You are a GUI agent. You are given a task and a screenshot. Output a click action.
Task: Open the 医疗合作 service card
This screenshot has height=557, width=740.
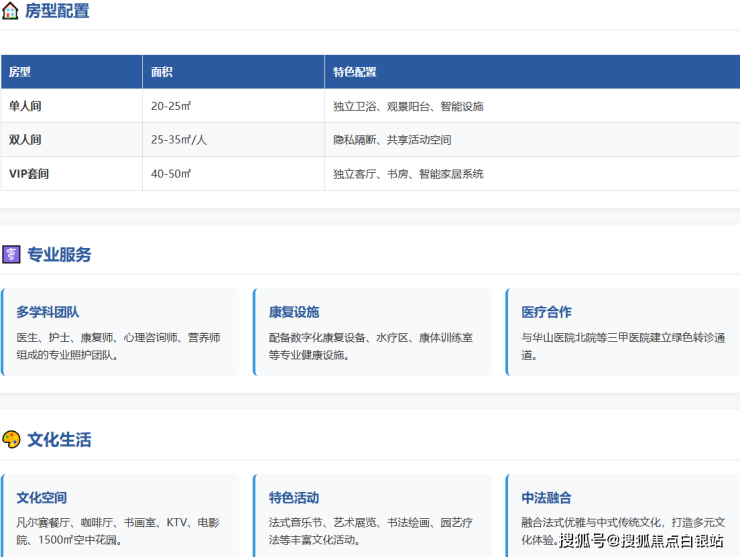(624, 332)
